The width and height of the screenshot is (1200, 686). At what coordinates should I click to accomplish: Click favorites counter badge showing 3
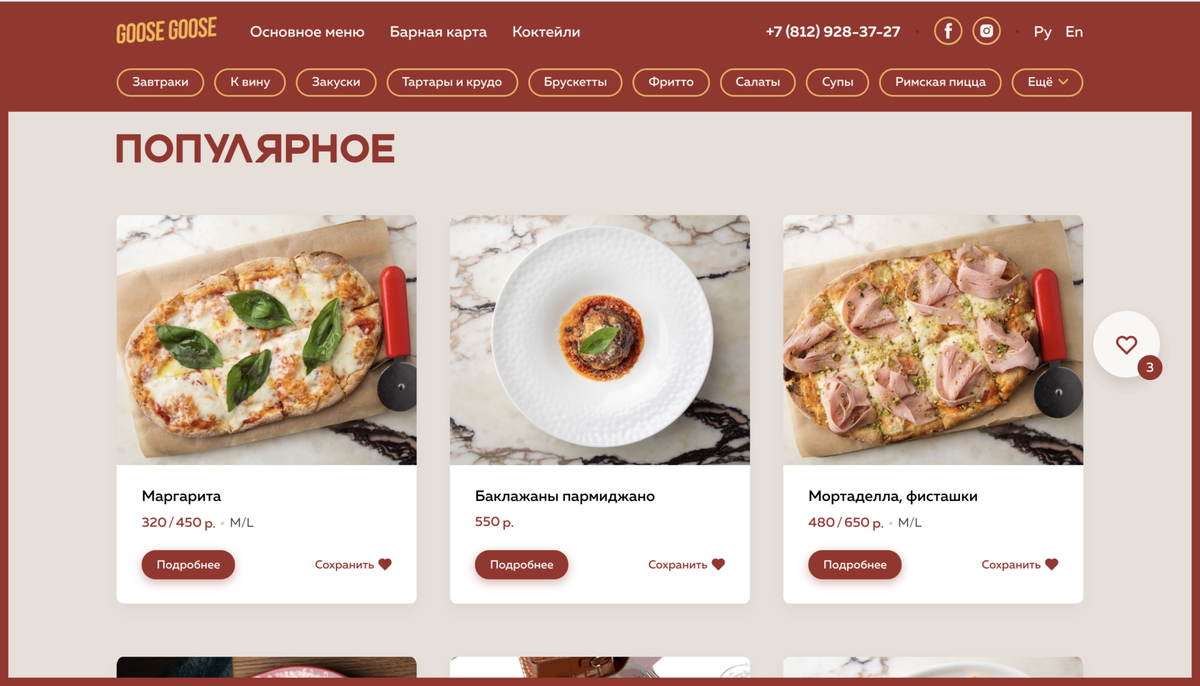[1150, 368]
